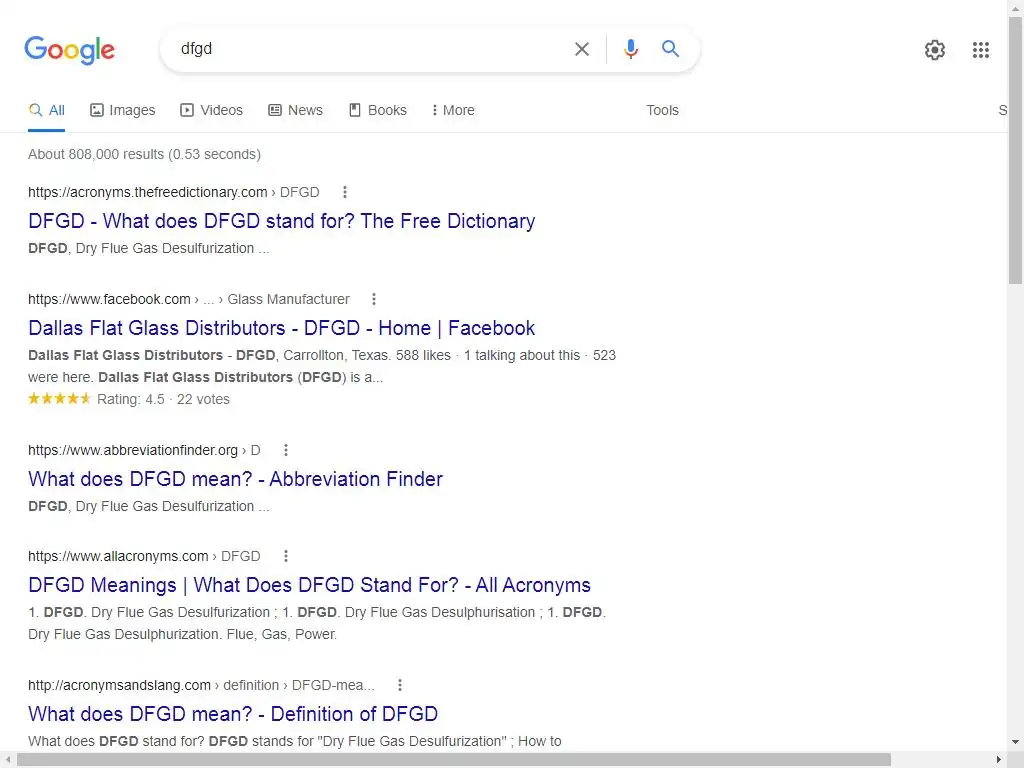Switch to Books tab
The width and height of the screenshot is (1024, 768).
pos(378,110)
